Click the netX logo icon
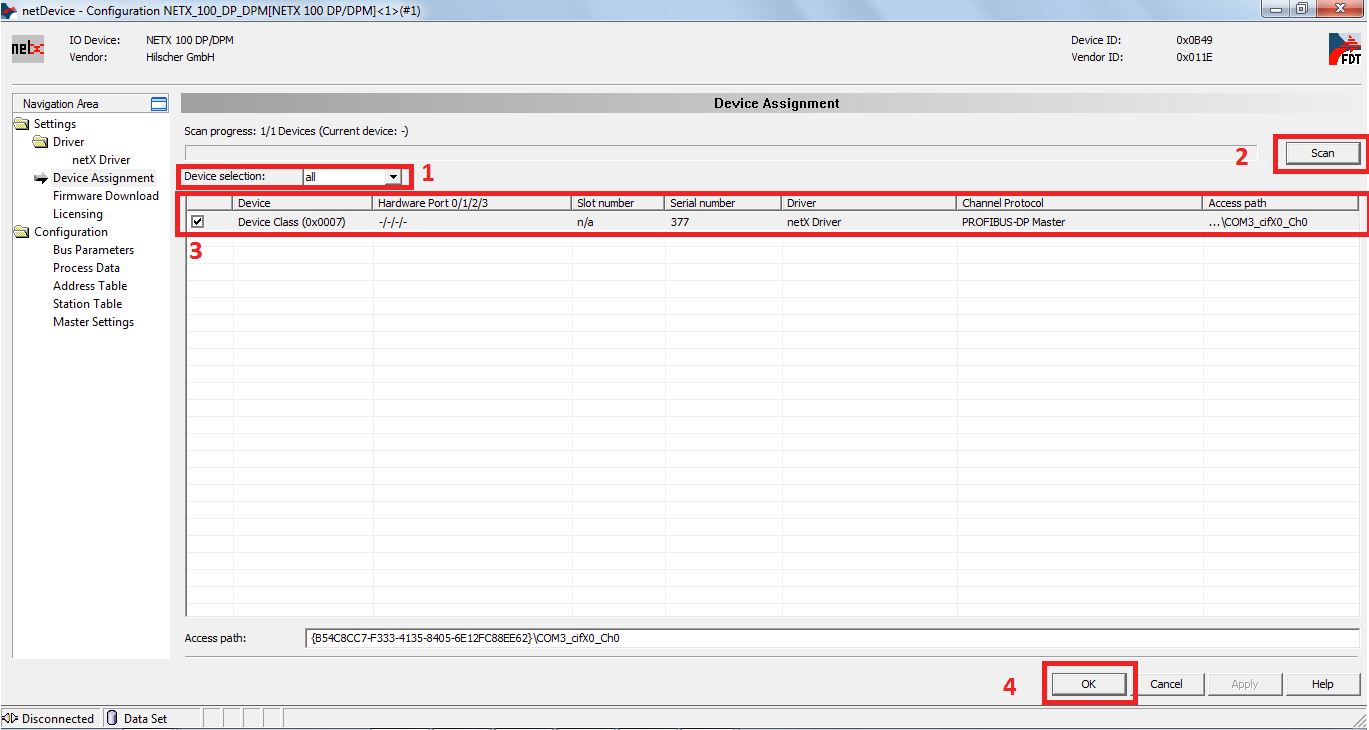Image resolution: width=1369 pixels, height=730 pixels. [27, 48]
